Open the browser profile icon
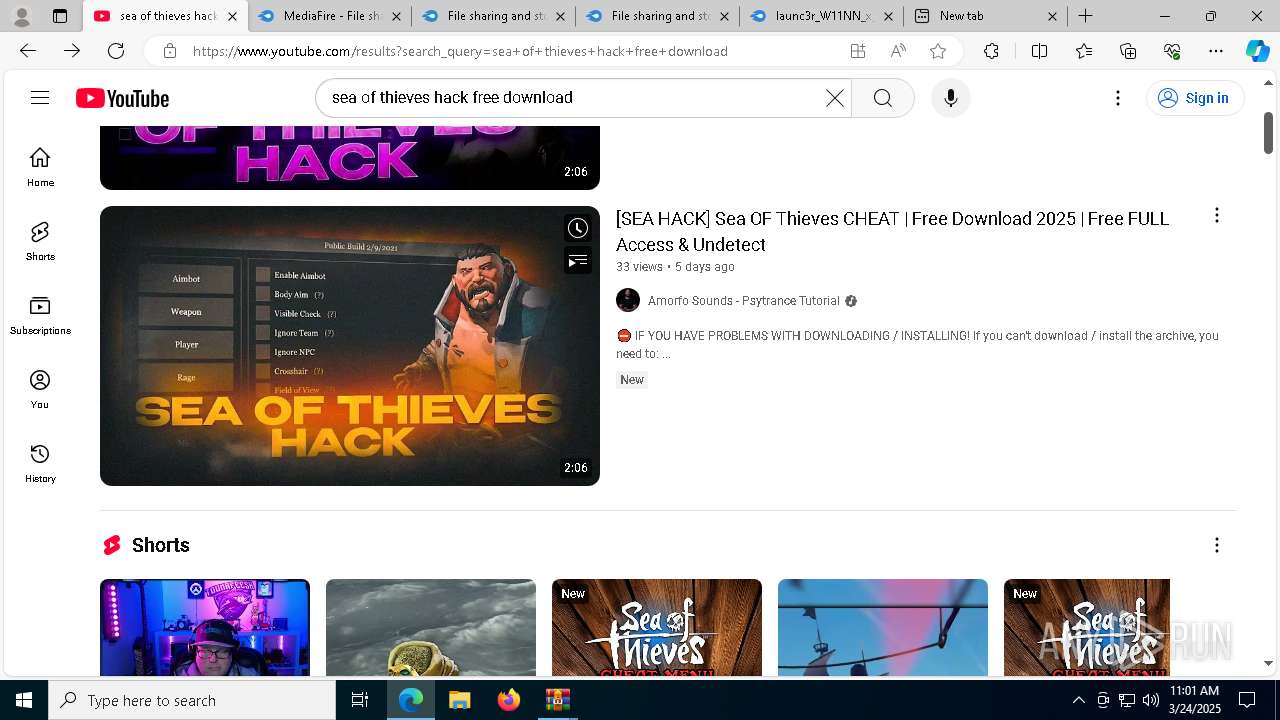1280x720 pixels. [x=21, y=16]
